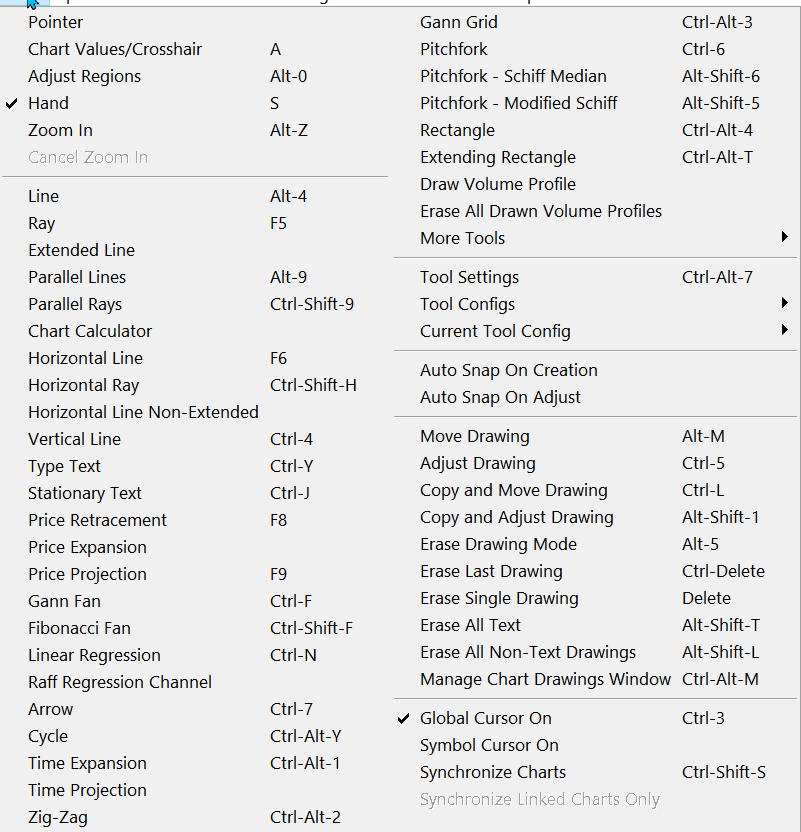Enable Auto Snap On Creation
This screenshot has width=801, height=832.
click(x=509, y=370)
